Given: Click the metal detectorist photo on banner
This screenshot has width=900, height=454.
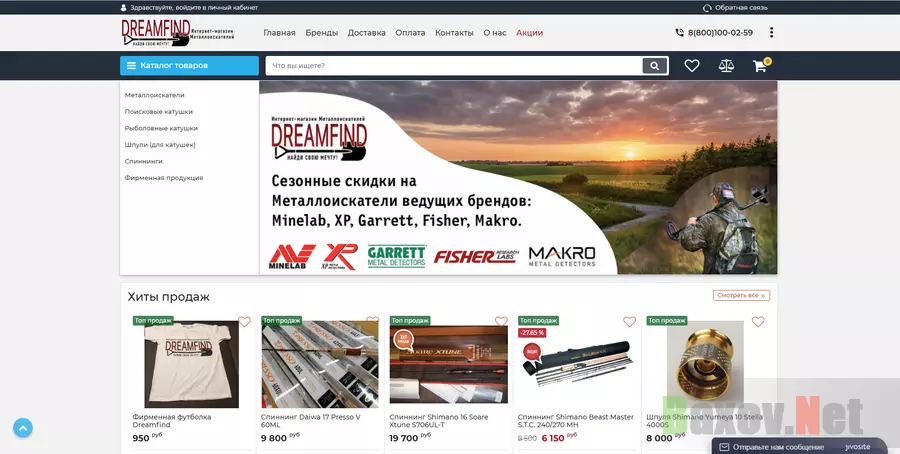Looking at the screenshot, I should (720, 228).
